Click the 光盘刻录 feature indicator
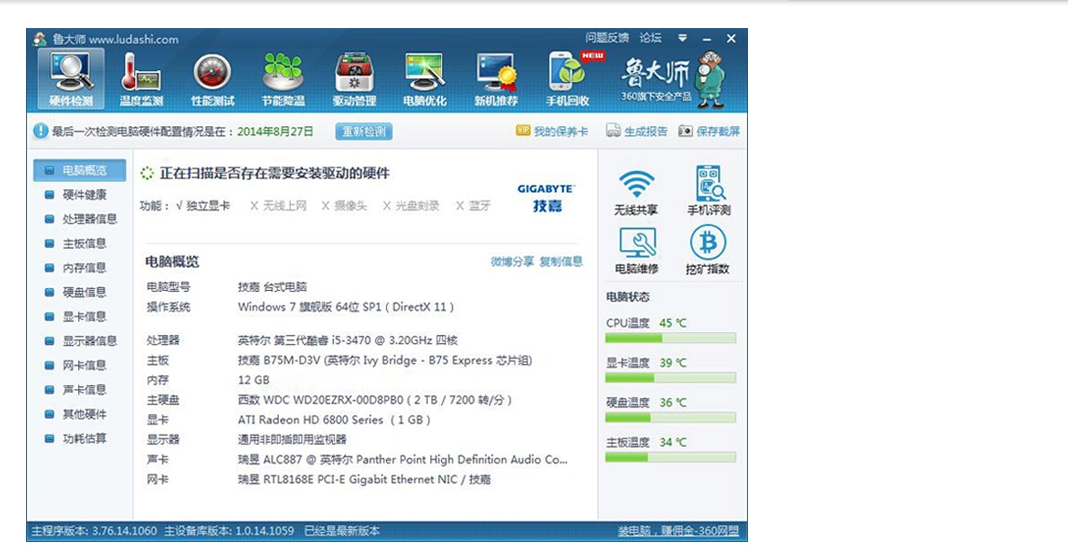Viewport: 1068px width, 546px height. 411,206
